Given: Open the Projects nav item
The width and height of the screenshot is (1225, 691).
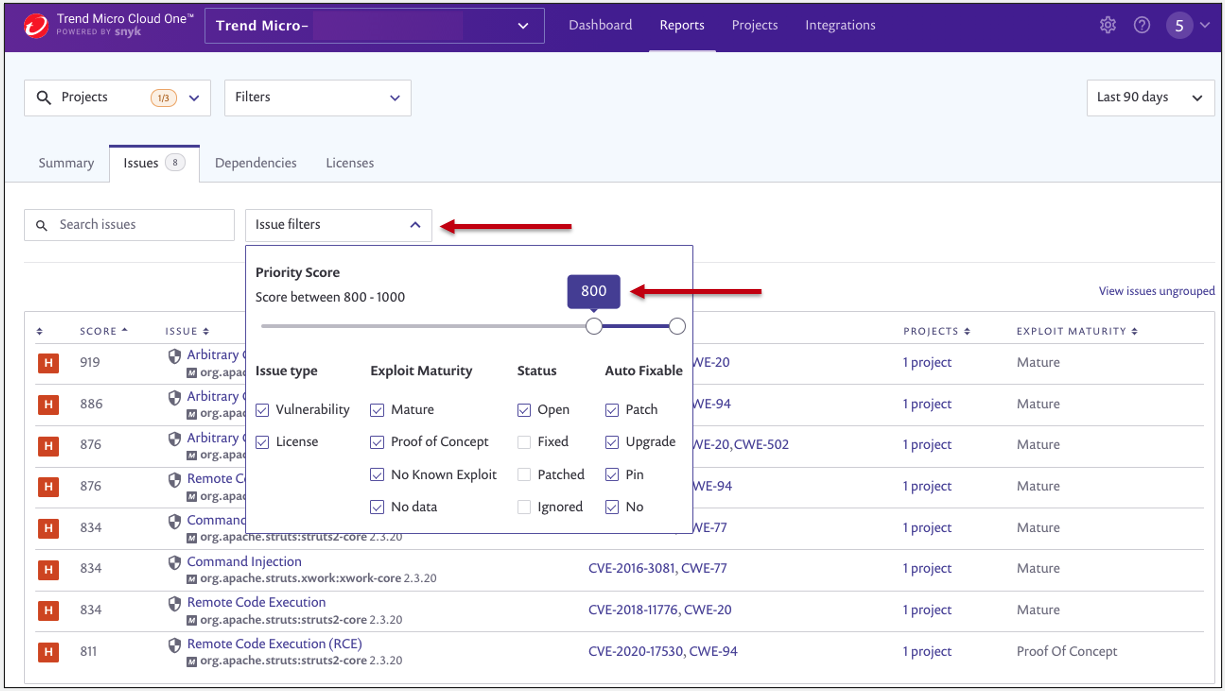Looking at the screenshot, I should [754, 26].
